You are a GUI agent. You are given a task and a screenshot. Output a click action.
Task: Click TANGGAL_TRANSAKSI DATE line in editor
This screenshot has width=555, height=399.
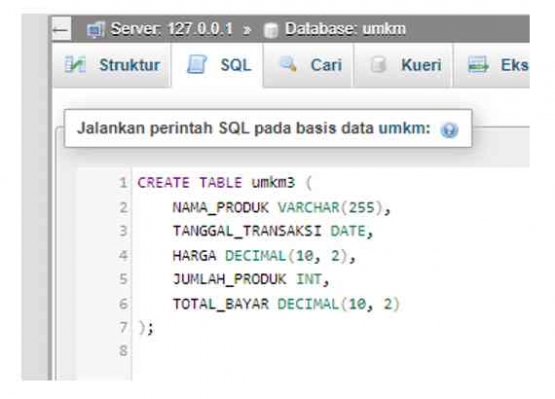click(273, 231)
